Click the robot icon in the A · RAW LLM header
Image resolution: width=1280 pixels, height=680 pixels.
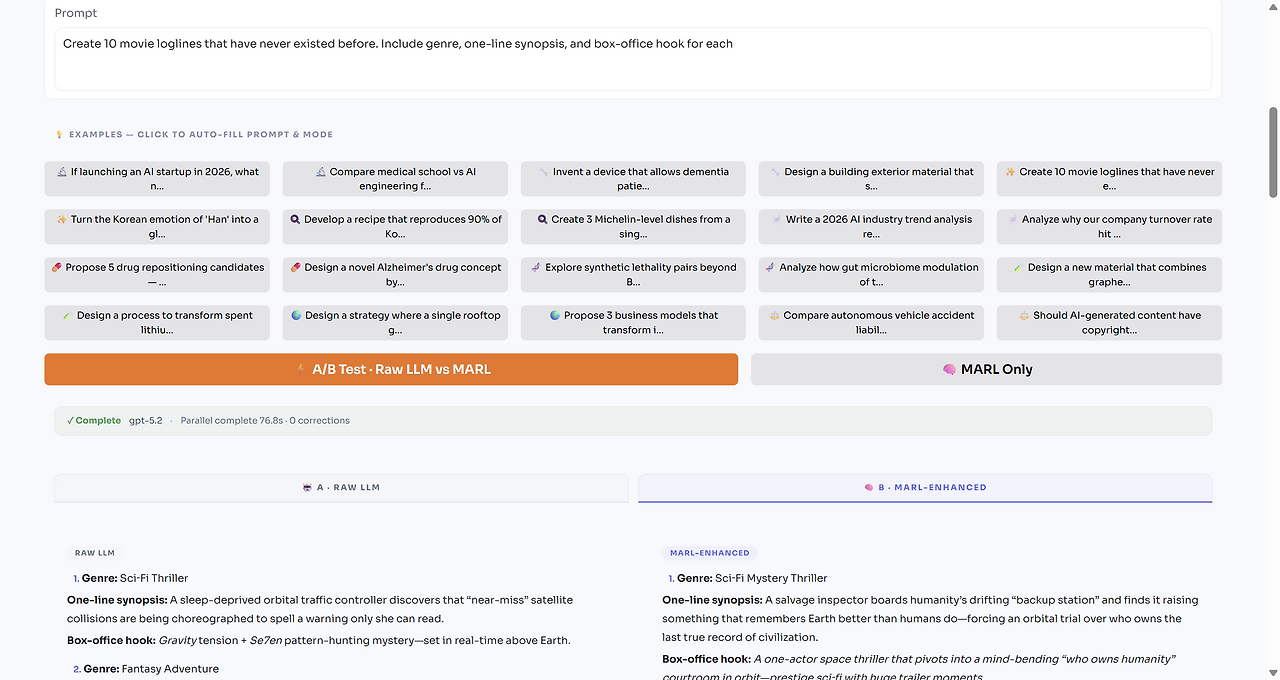(x=306, y=487)
